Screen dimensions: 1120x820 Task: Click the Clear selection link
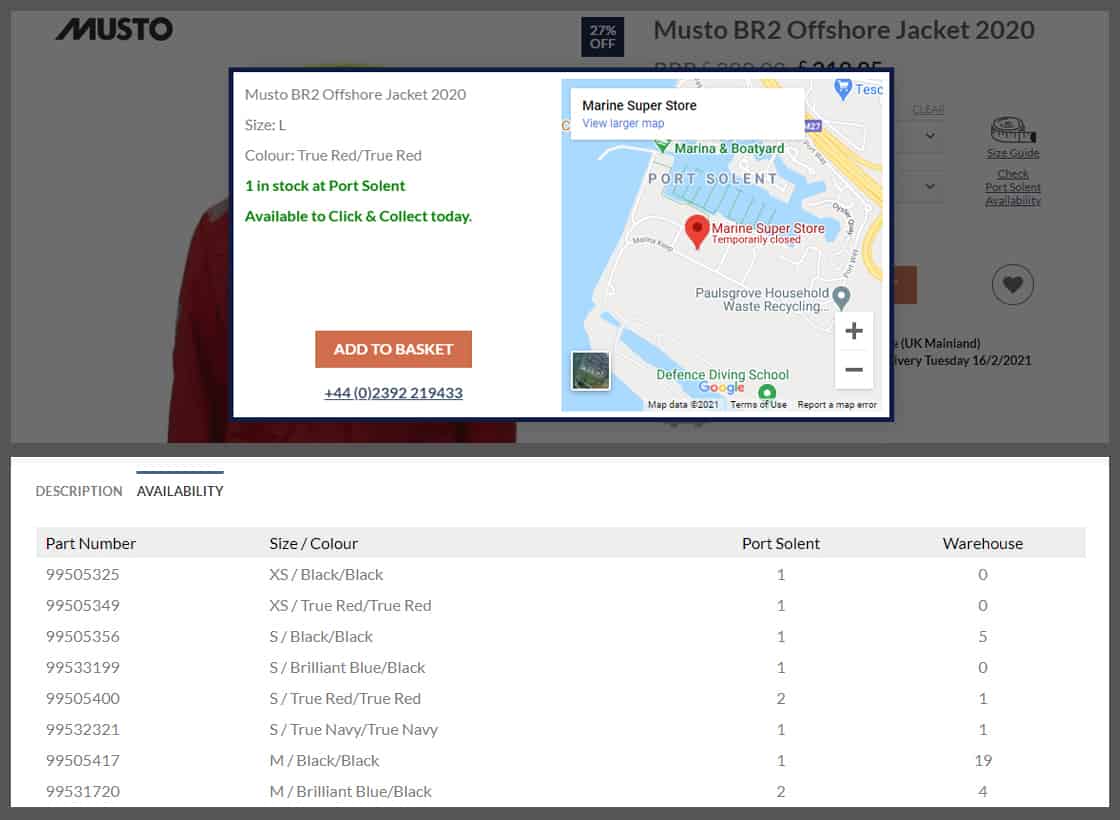pos(928,109)
